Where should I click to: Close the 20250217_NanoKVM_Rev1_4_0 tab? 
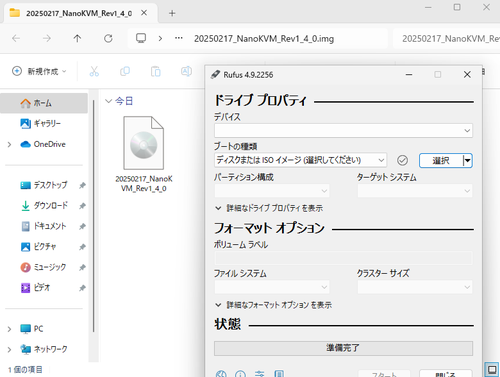click(x=144, y=13)
